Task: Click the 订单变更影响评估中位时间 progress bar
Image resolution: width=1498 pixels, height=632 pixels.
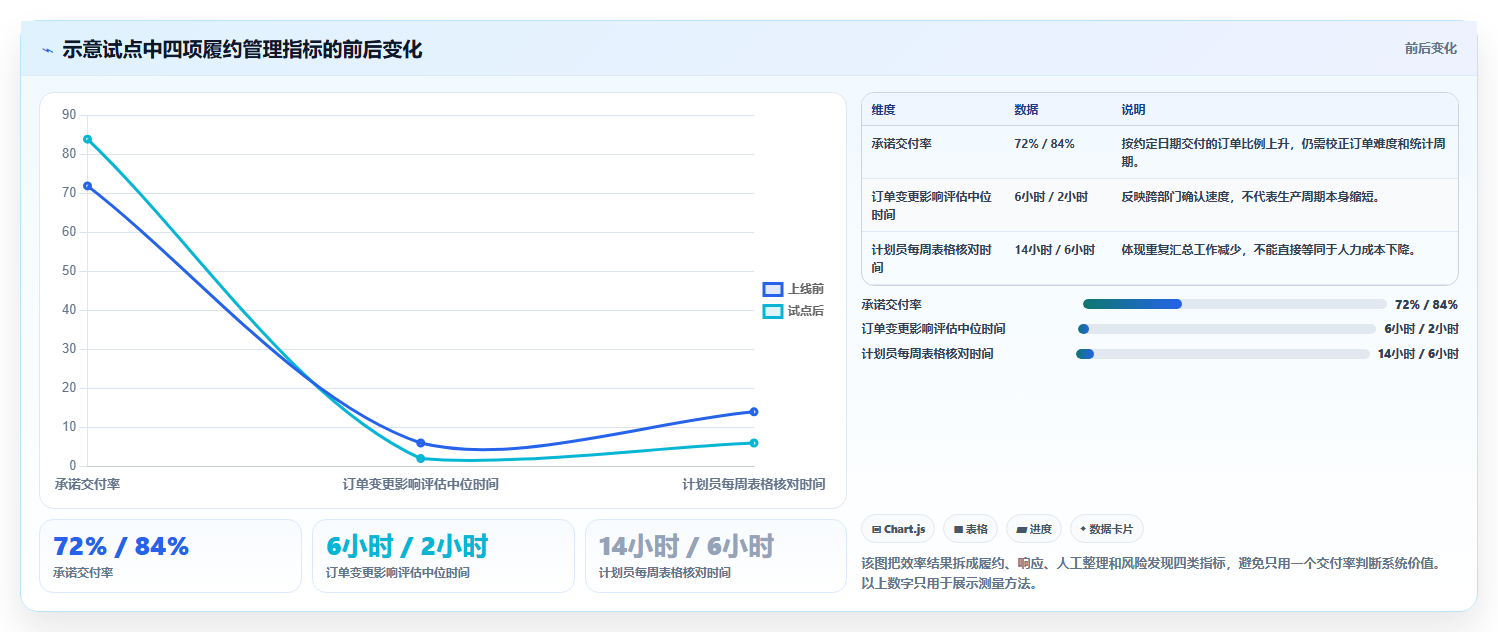Action: (1227, 329)
